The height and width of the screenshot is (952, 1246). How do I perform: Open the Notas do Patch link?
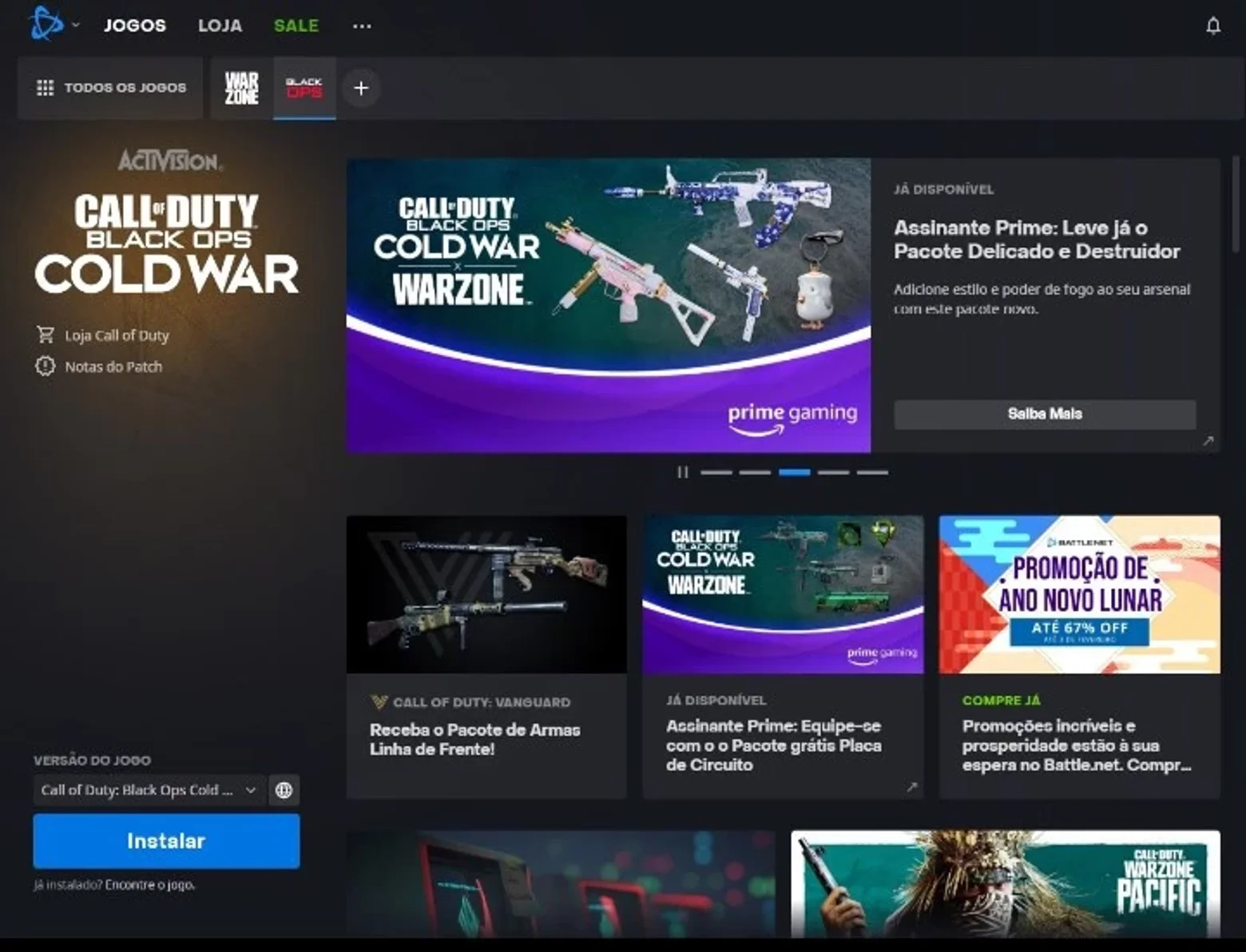point(113,367)
